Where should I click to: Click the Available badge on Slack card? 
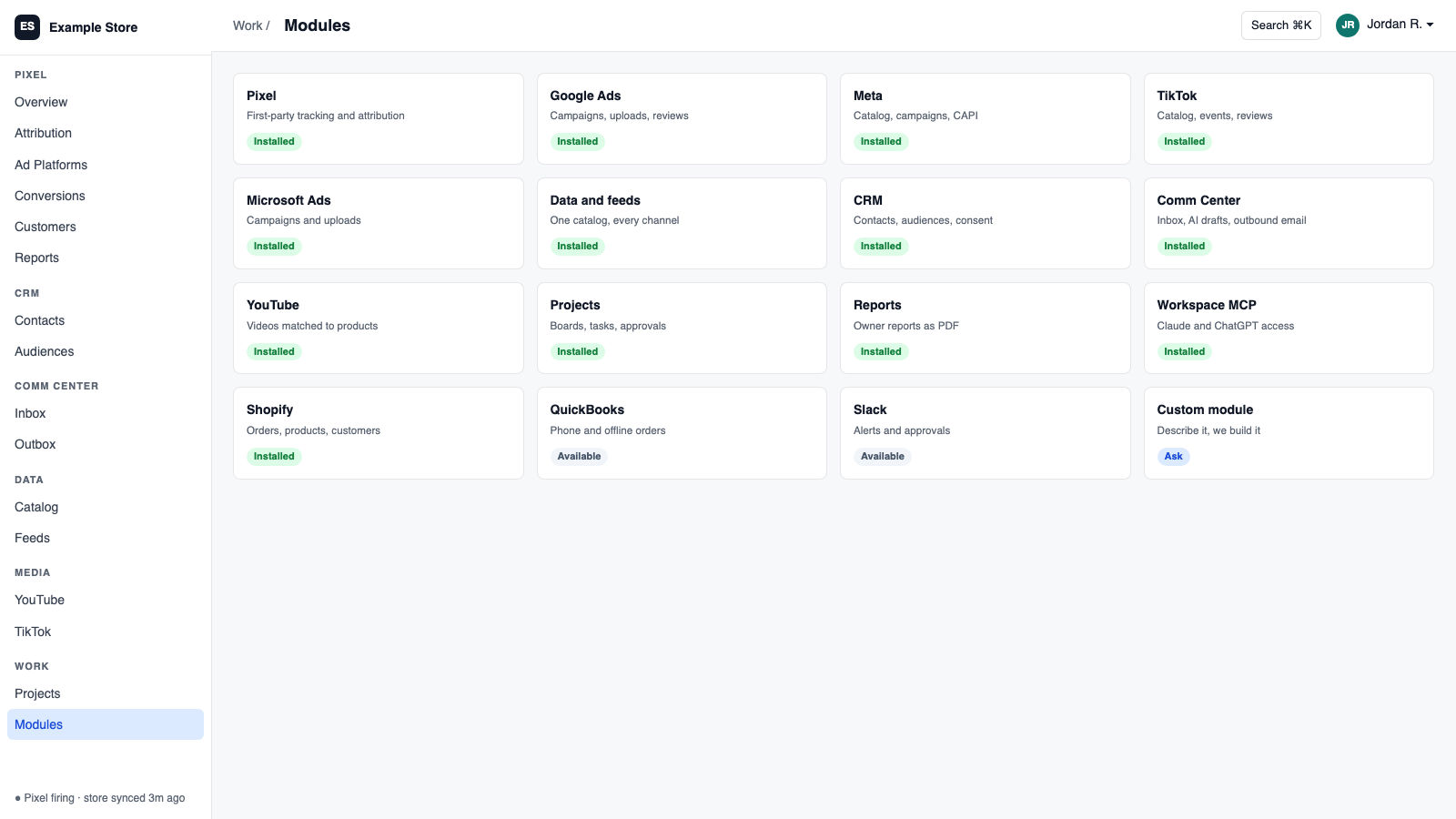click(883, 456)
